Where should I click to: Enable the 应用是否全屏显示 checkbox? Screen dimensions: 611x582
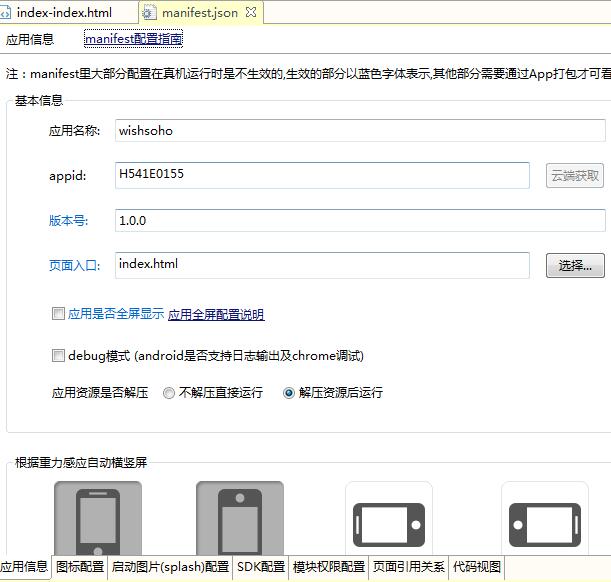click(x=58, y=314)
